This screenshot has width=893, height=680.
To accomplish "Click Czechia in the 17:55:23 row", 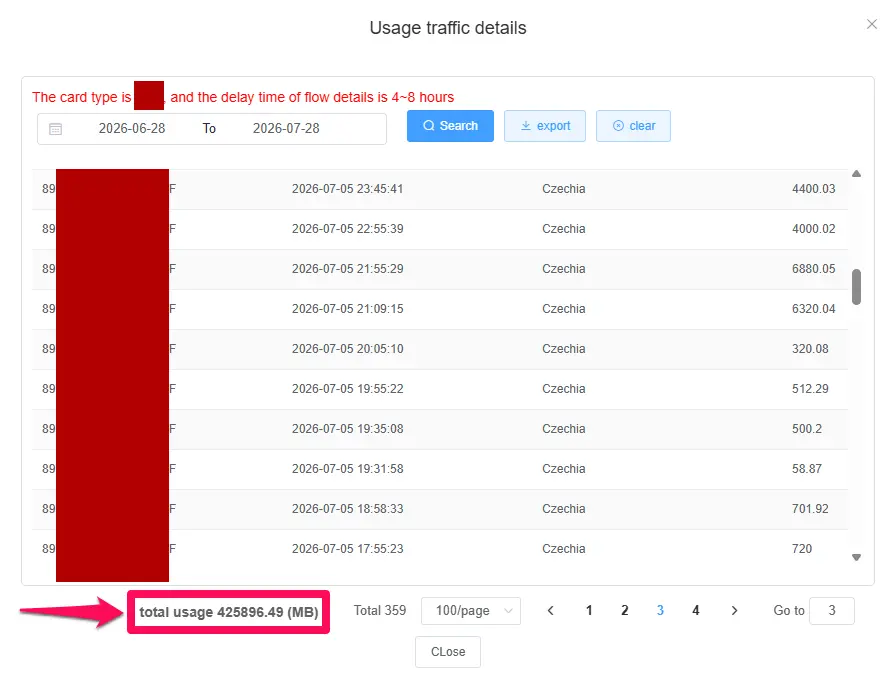I will [563, 548].
